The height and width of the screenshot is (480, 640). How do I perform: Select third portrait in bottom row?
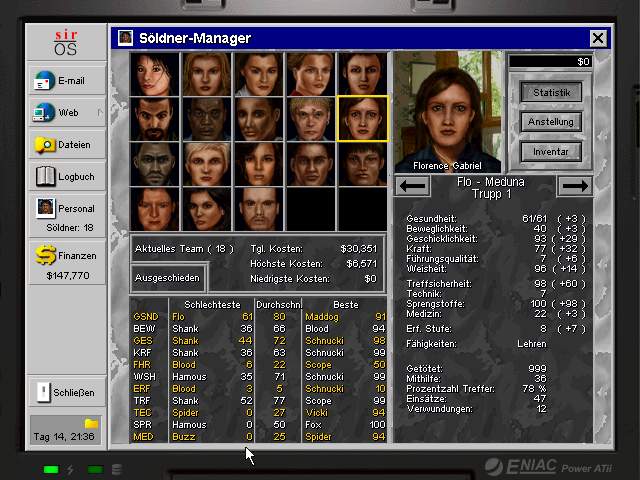point(258,209)
